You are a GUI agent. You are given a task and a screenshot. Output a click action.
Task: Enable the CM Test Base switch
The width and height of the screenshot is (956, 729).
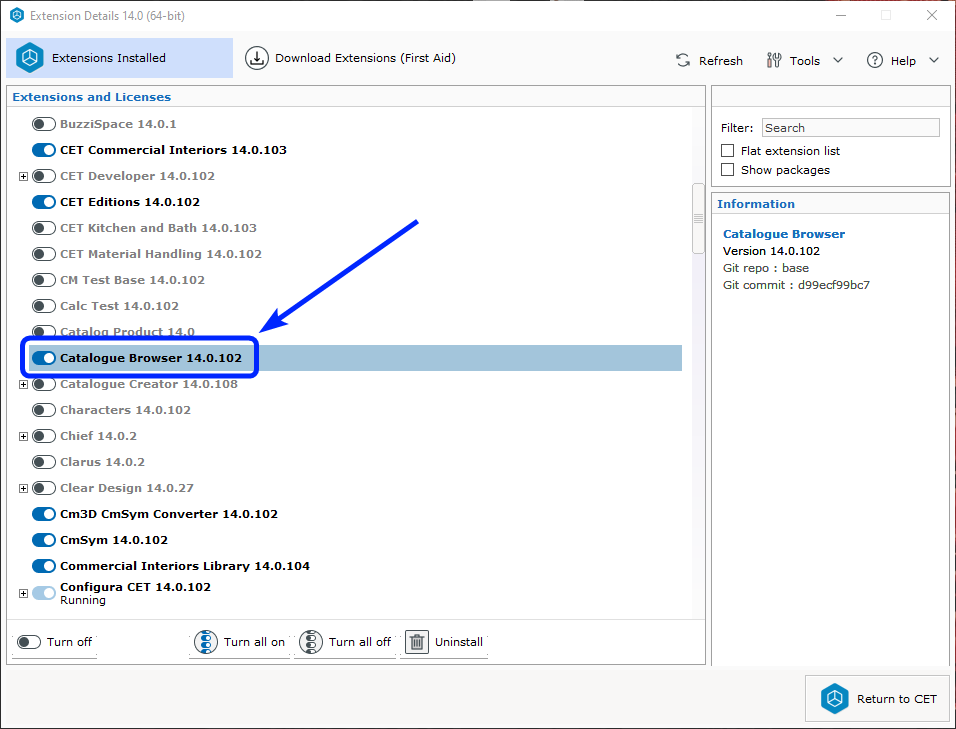(x=44, y=280)
